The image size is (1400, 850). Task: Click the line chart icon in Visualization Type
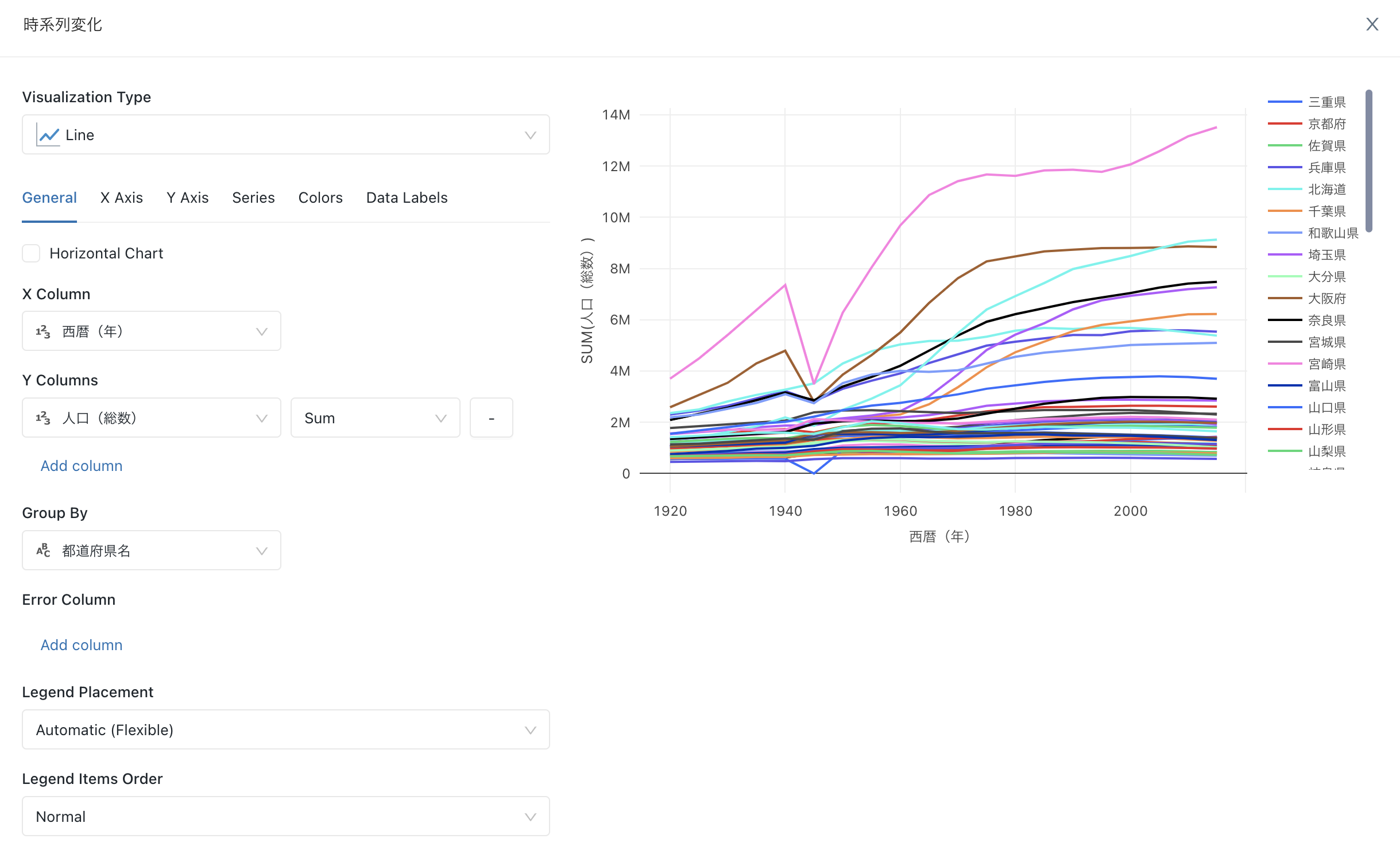pyautogui.click(x=48, y=135)
